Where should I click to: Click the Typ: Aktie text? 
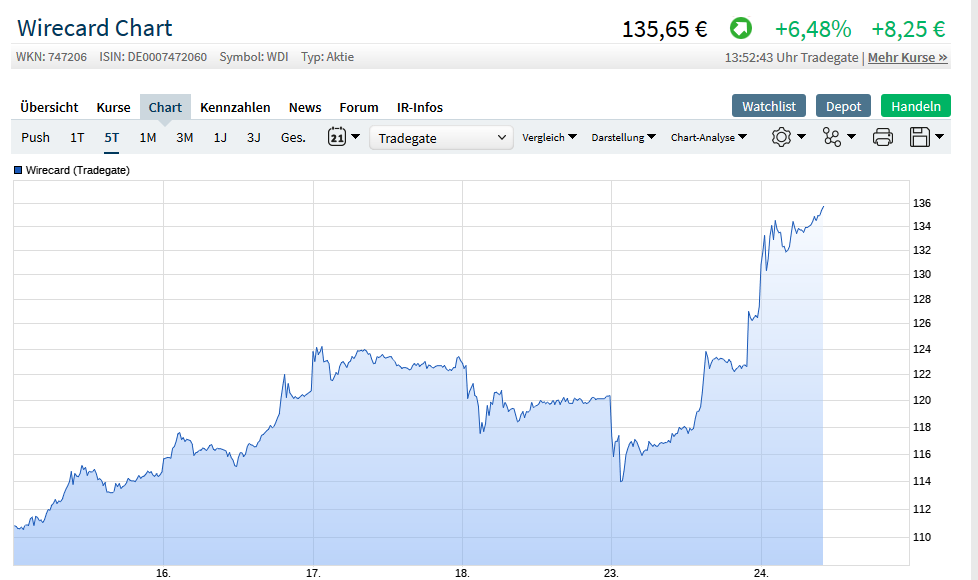(327, 57)
